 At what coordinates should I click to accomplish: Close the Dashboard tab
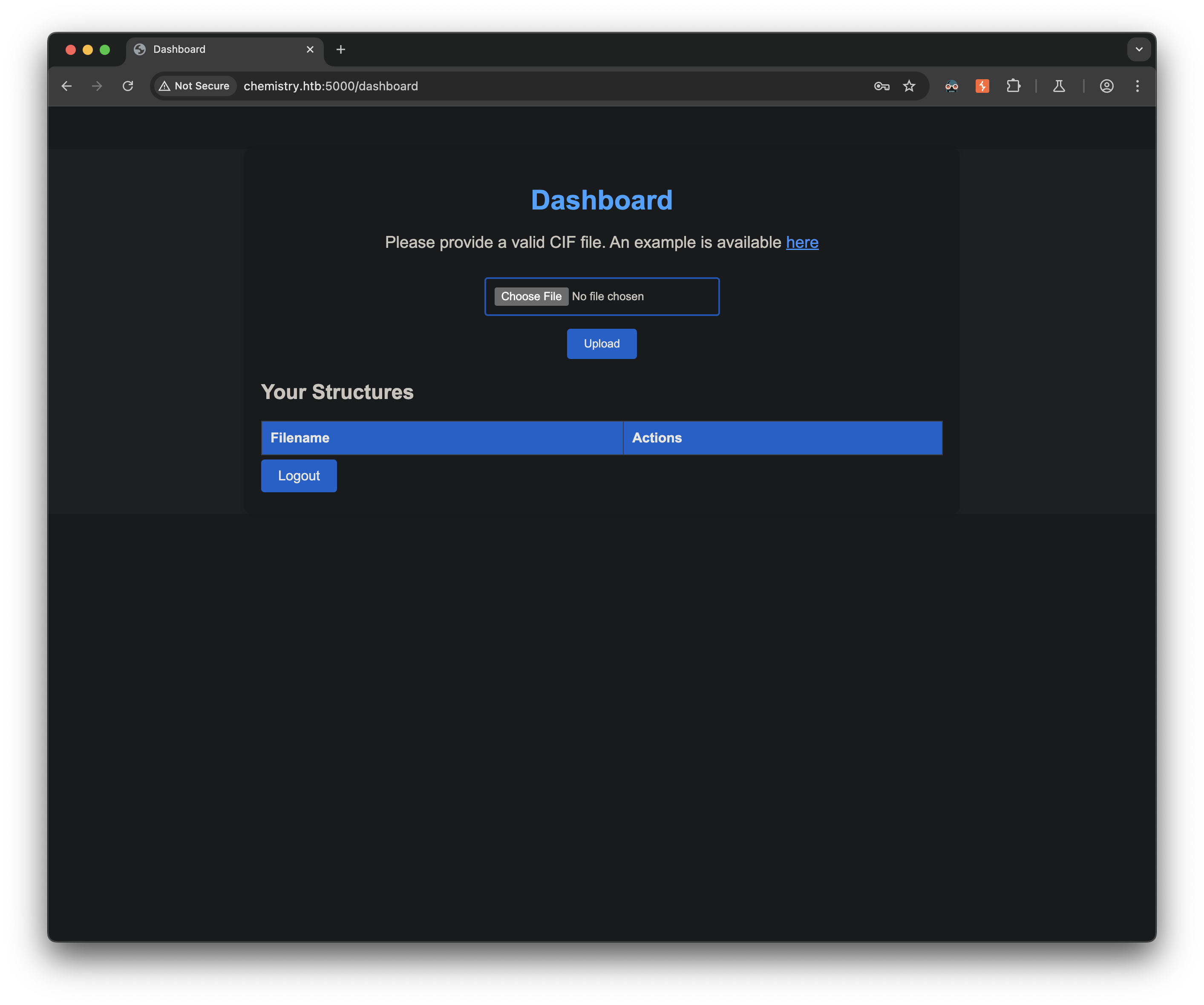[x=310, y=49]
